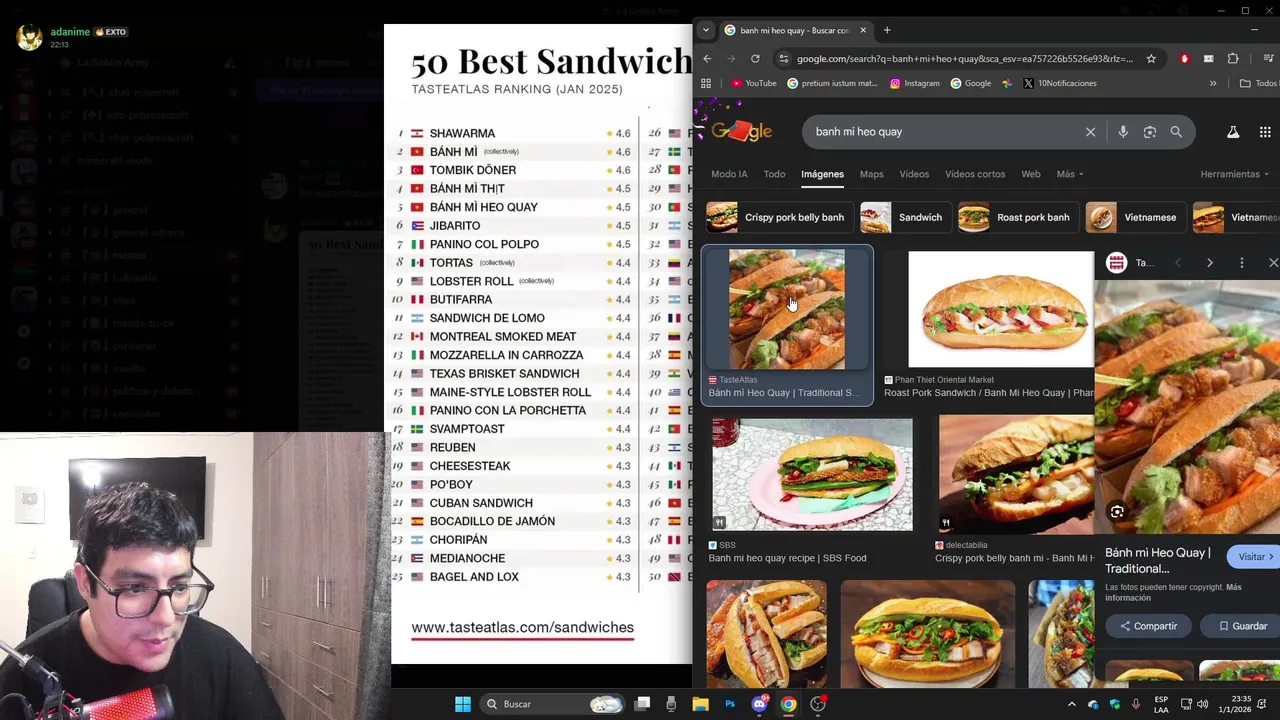Open Photoshop from the taskbar
The width and height of the screenshot is (1280, 720).
[730, 704]
